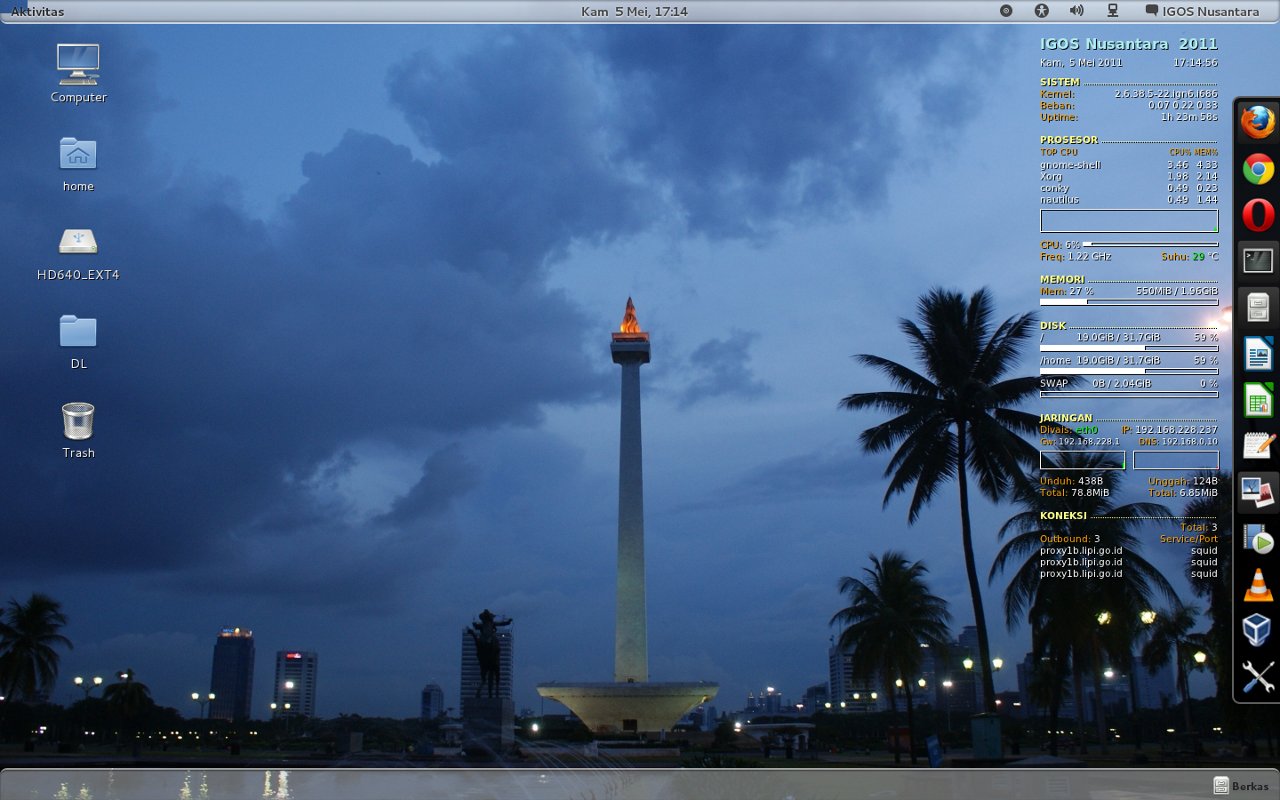Image resolution: width=1280 pixels, height=800 pixels.
Task: Click the "MEMORI" section heading
Action: [x=1062, y=279]
